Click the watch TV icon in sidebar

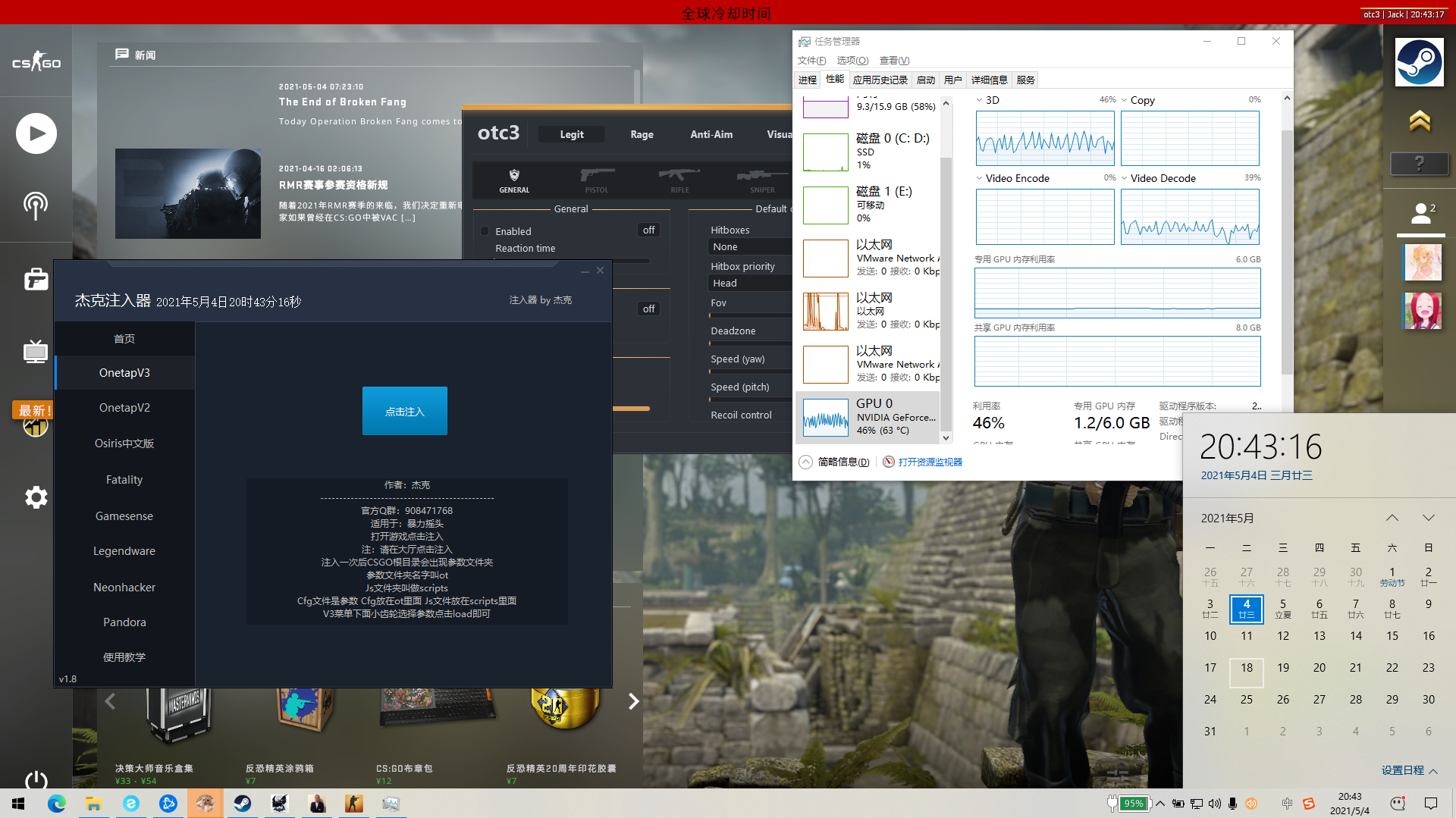pyautogui.click(x=36, y=351)
